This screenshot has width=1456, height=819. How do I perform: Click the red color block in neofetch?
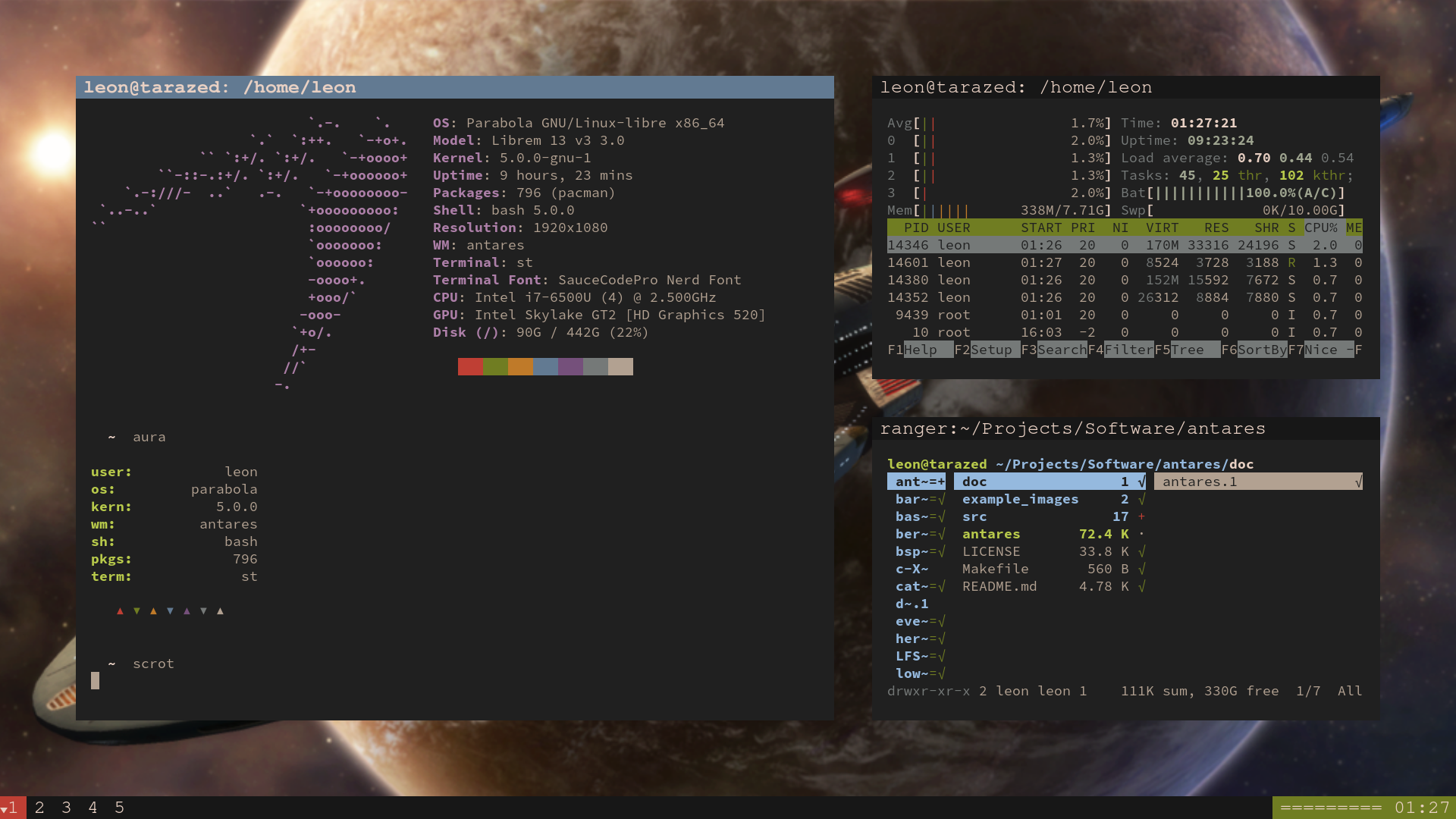click(x=470, y=367)
